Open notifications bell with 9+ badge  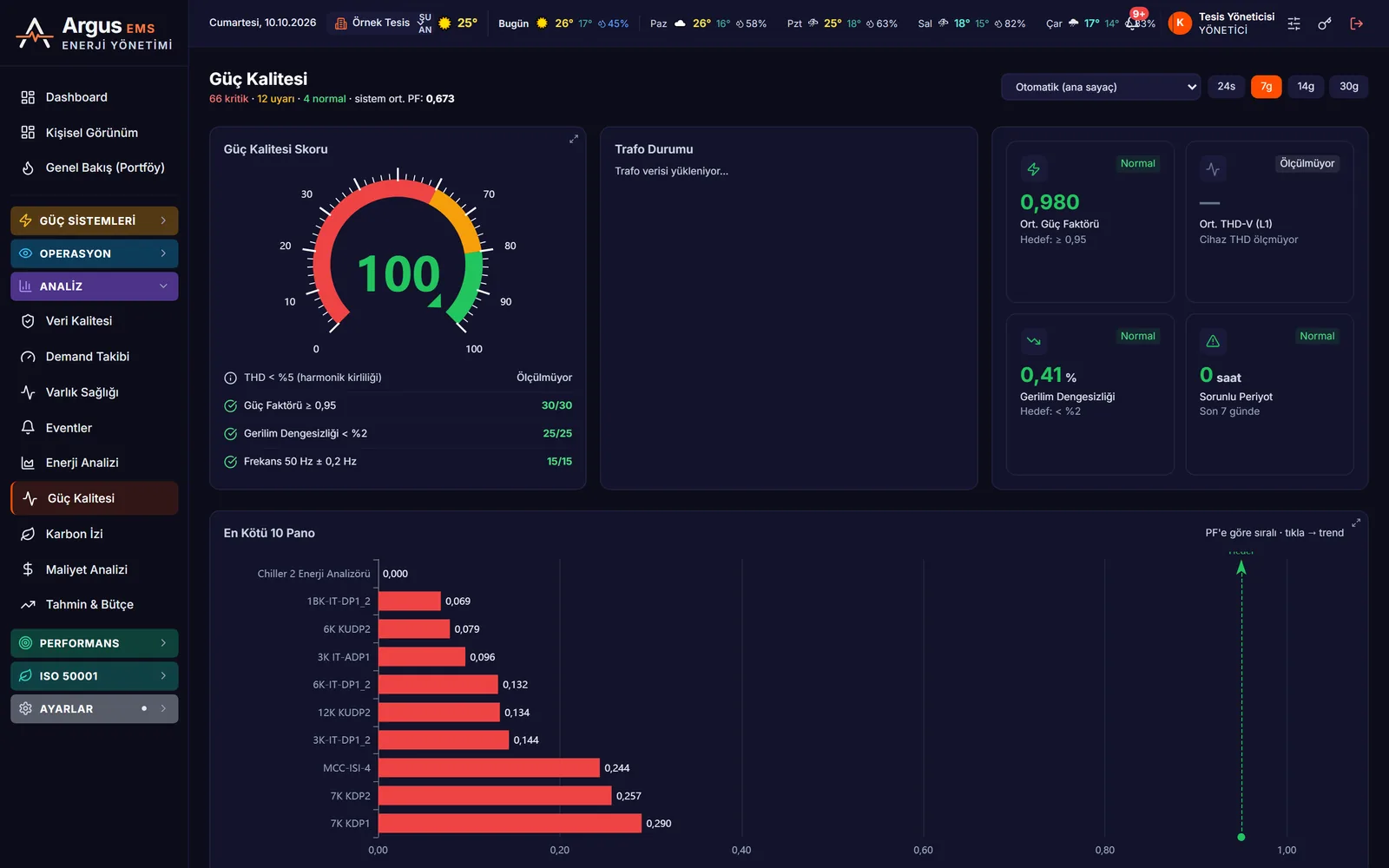1133,23
